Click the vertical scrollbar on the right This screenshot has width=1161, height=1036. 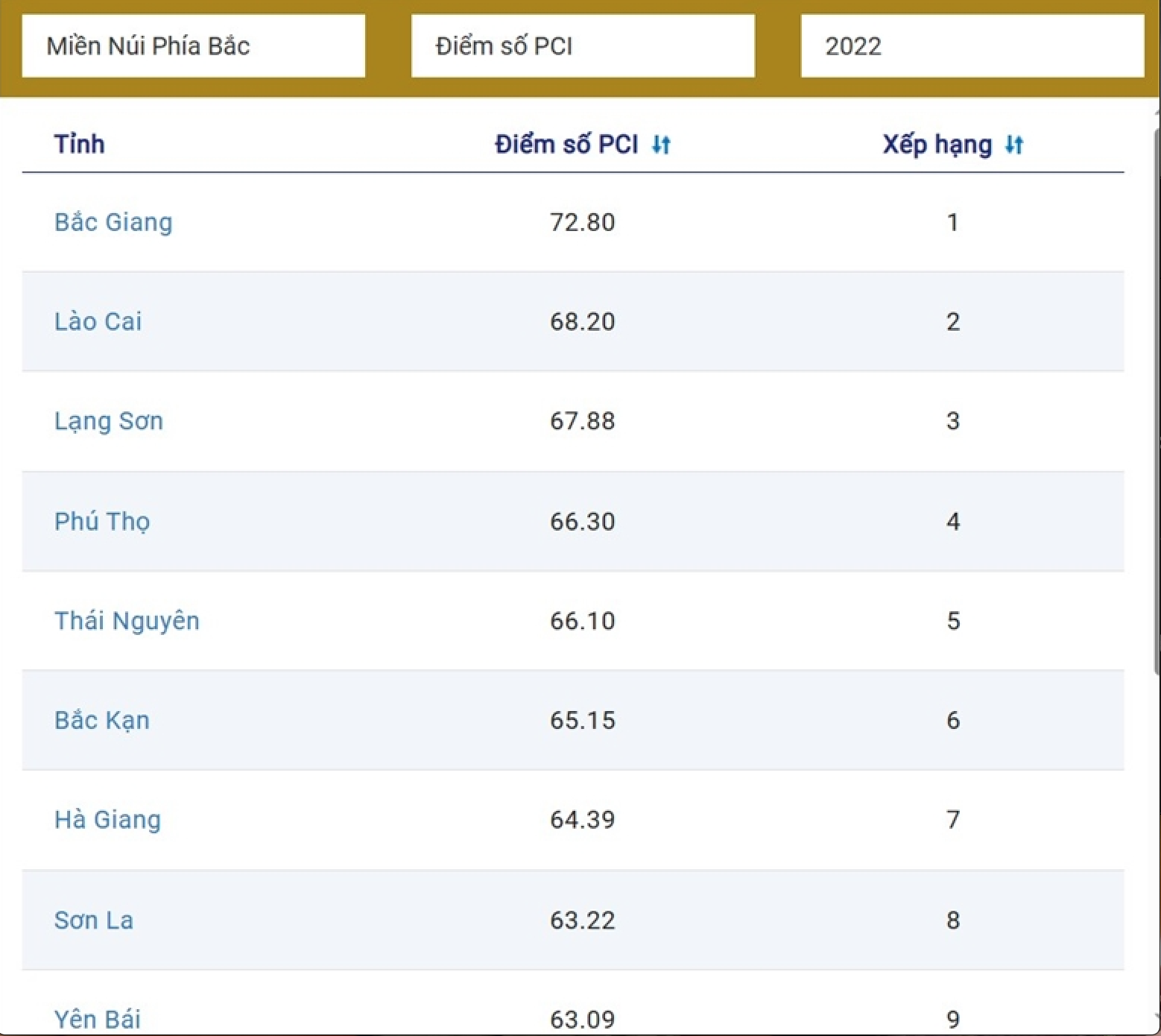pos(1156,395)
